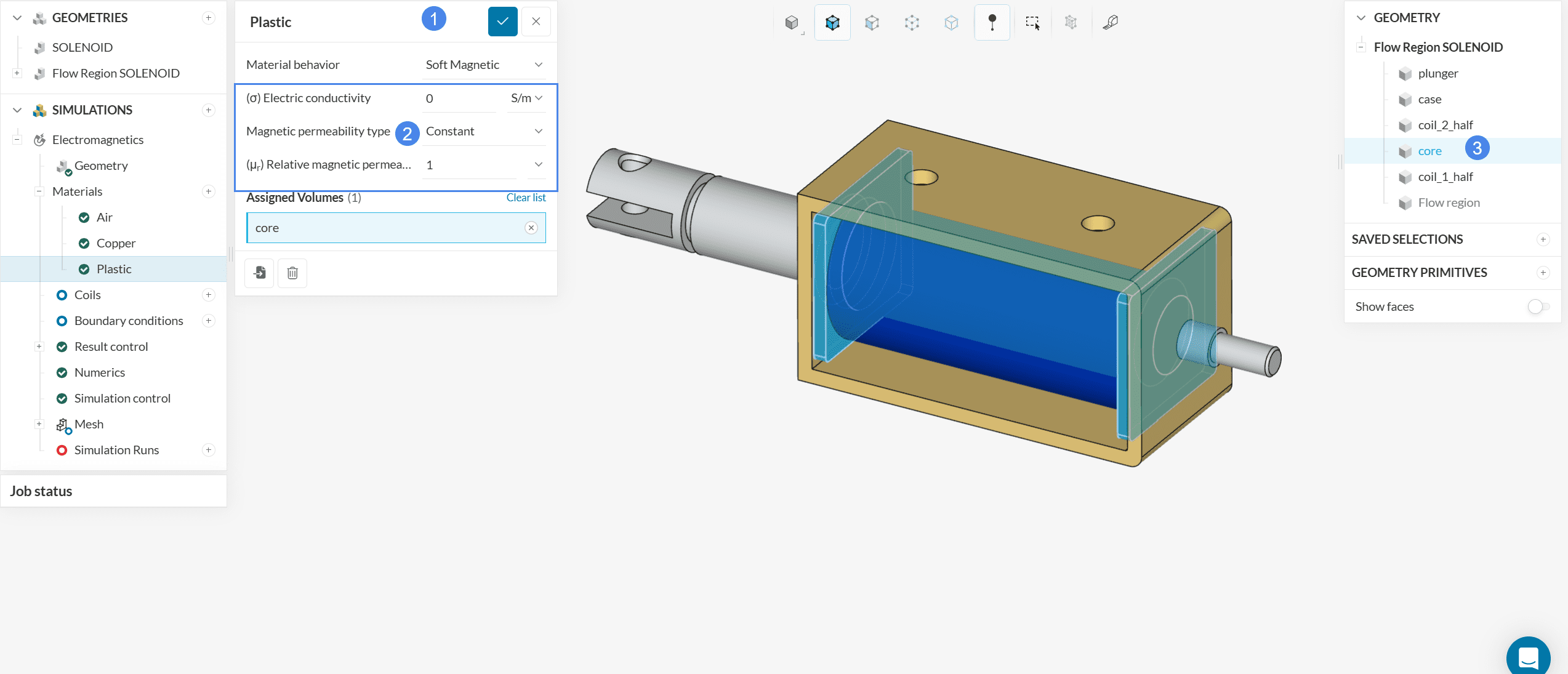Remove core from assigned volumes
The image size is (1568, 674).
pos(531,228)
